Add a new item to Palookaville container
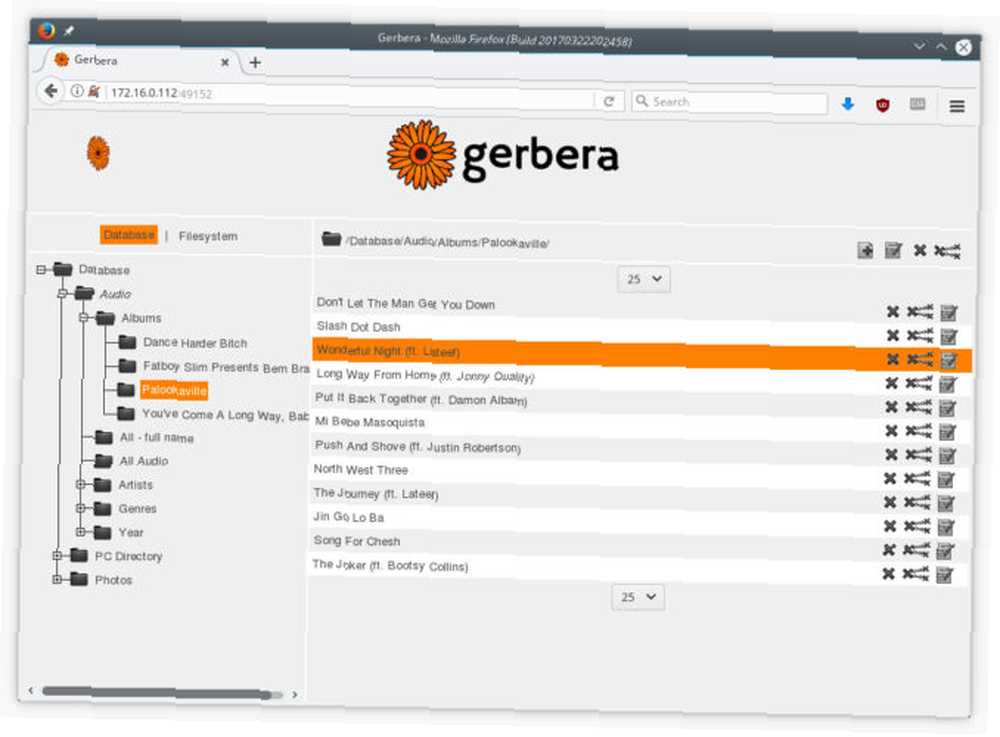The image size is (1000, 737). click(x=865, y=251)
